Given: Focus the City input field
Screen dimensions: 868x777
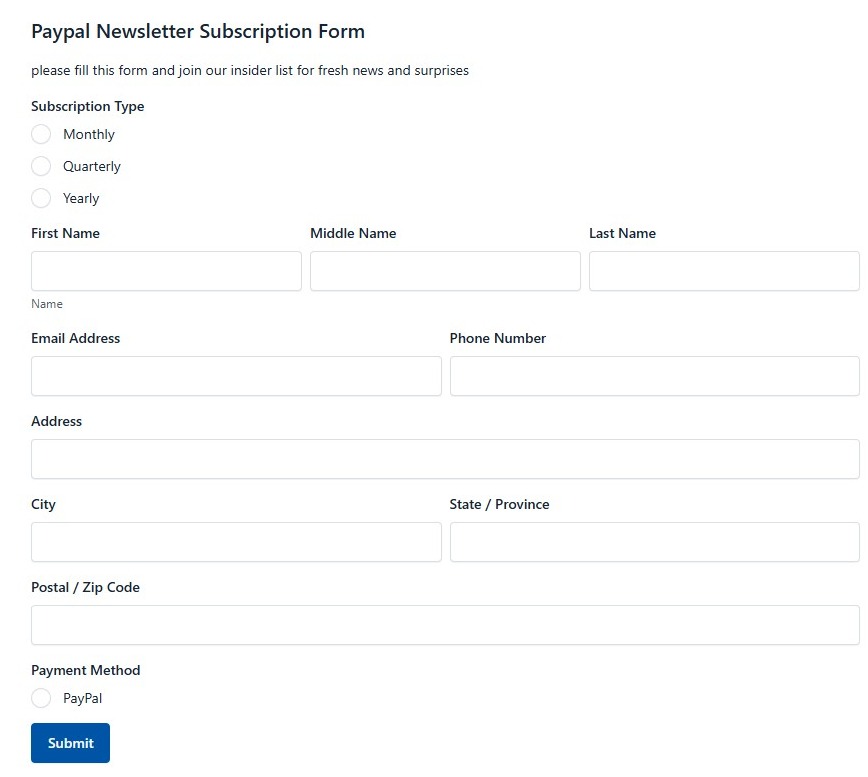Looking at the screenshot, I should tap(236, 542).
